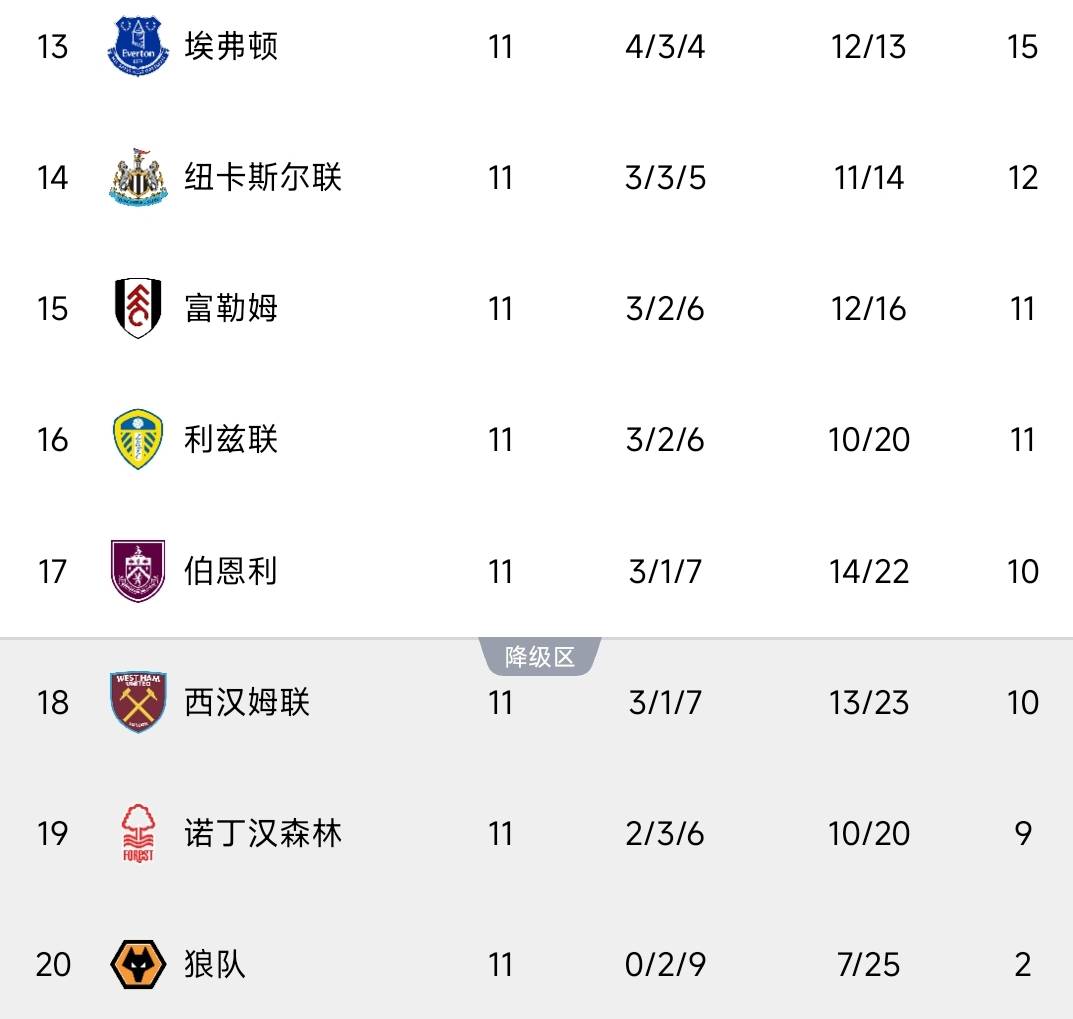Open 西汉姆联 team details
The width and height of the screenshot is (1073, 1019).
click(247, 702)
